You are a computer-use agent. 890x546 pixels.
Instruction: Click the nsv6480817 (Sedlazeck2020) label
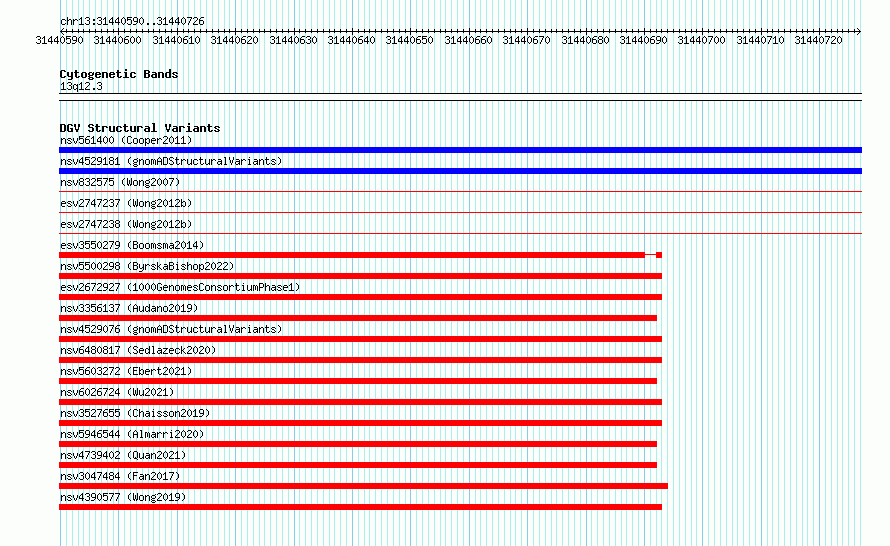(138, 350)
